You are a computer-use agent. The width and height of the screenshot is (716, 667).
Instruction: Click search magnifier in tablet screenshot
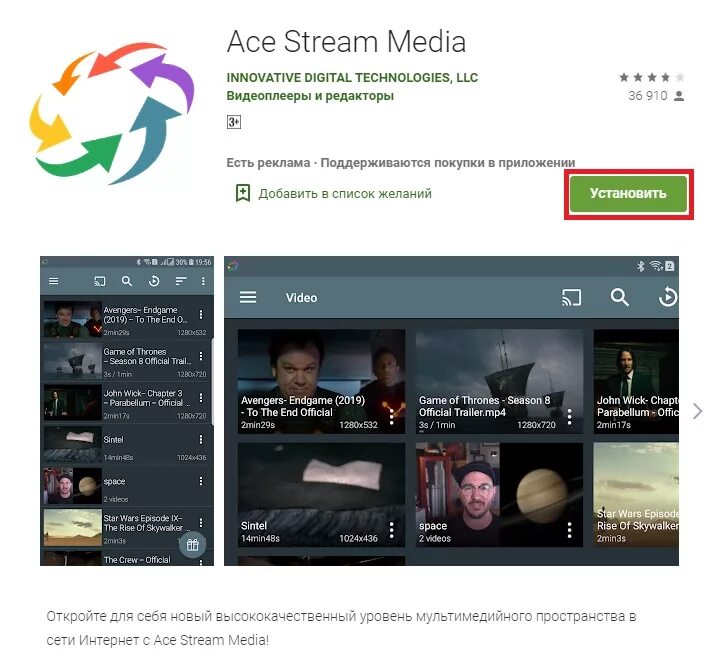[620, 297]
